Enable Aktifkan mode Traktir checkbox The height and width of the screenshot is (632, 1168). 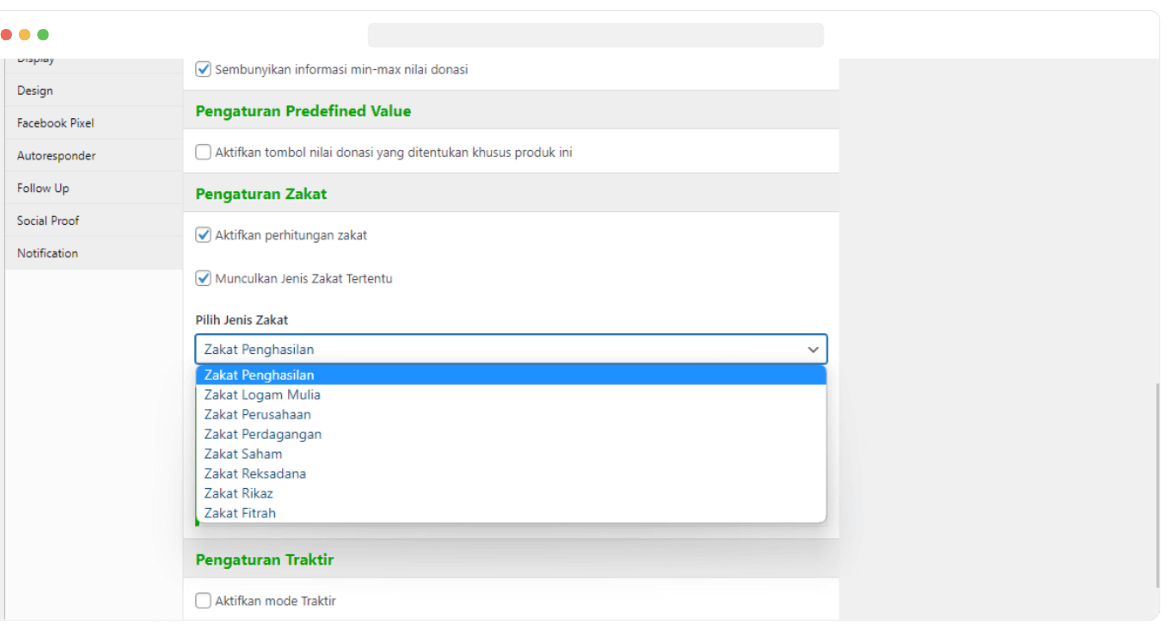click(x=203, y=601)
